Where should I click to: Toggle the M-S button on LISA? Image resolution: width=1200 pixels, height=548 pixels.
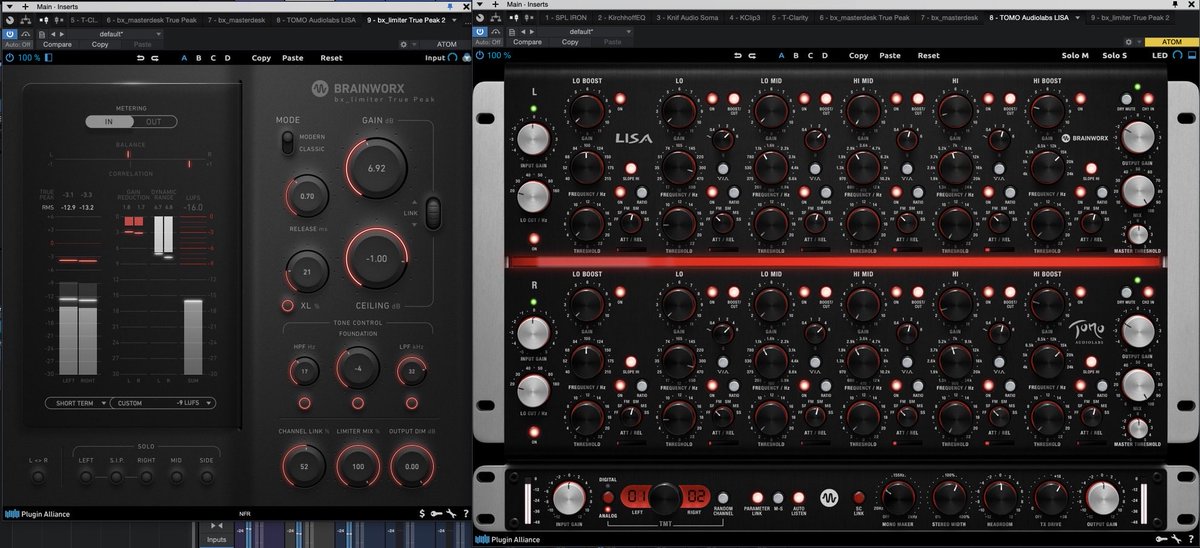(x=776, y=497)
